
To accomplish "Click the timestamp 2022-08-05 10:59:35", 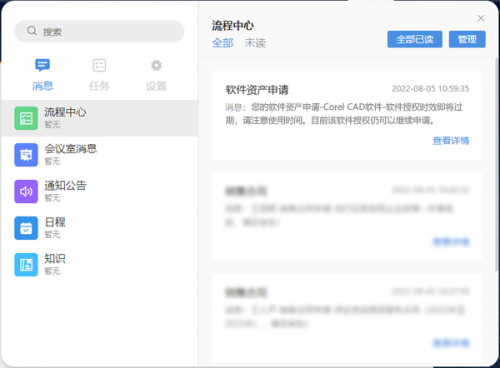I will click(430, 89).
